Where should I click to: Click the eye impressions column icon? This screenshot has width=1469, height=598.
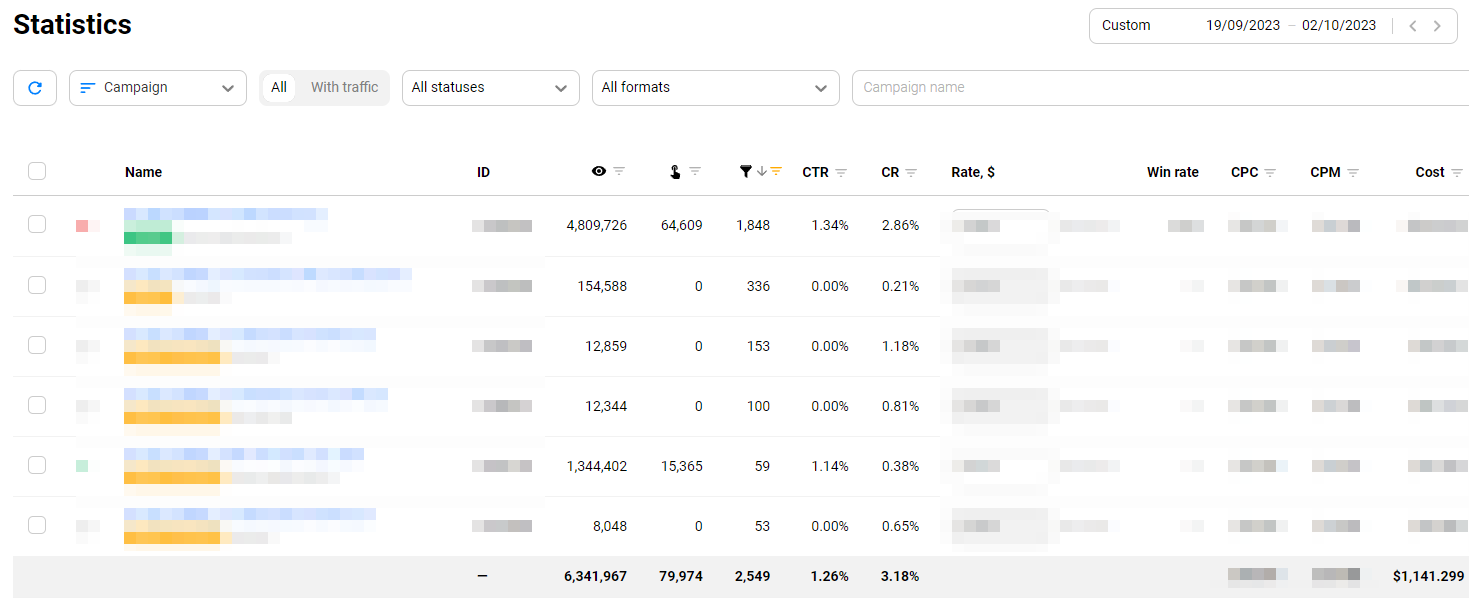598,172
